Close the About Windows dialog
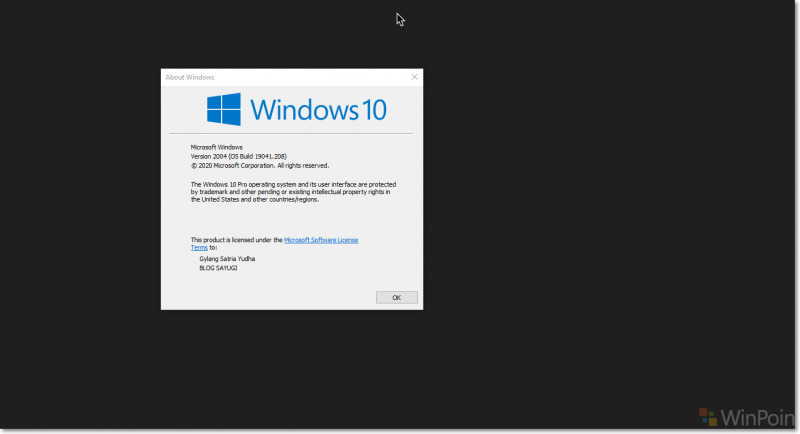Viewport: 800px width, 434px height. pos(414,77)
